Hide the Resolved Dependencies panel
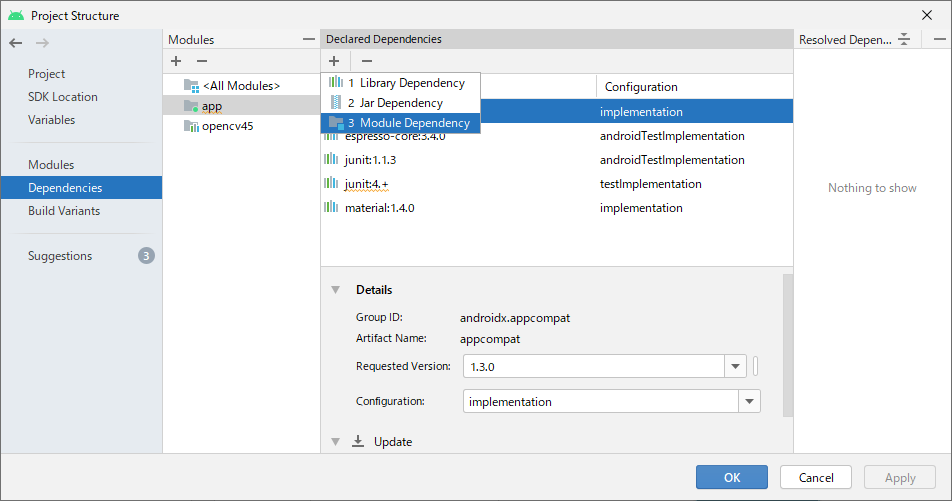The height and width of the screenshot is (501, 952). click(939, 39)
